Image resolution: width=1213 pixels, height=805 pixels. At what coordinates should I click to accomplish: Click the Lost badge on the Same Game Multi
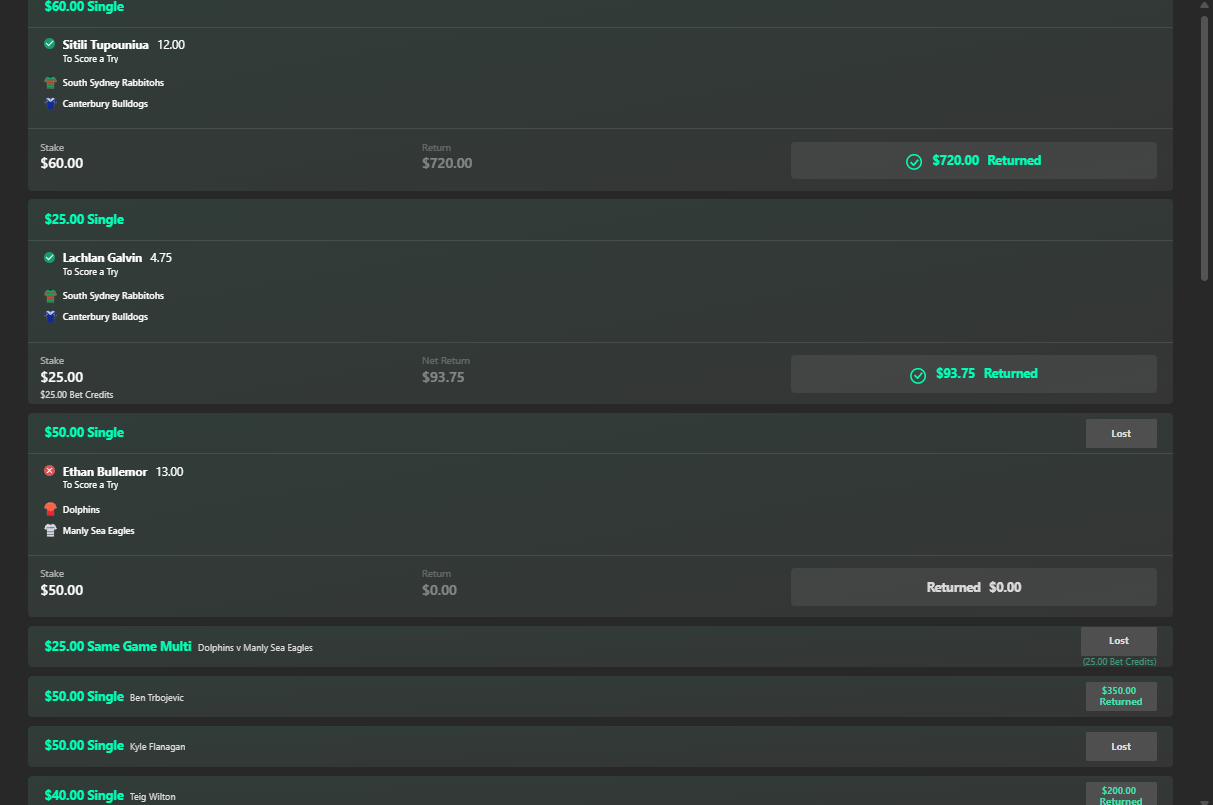click(1119, 641)
